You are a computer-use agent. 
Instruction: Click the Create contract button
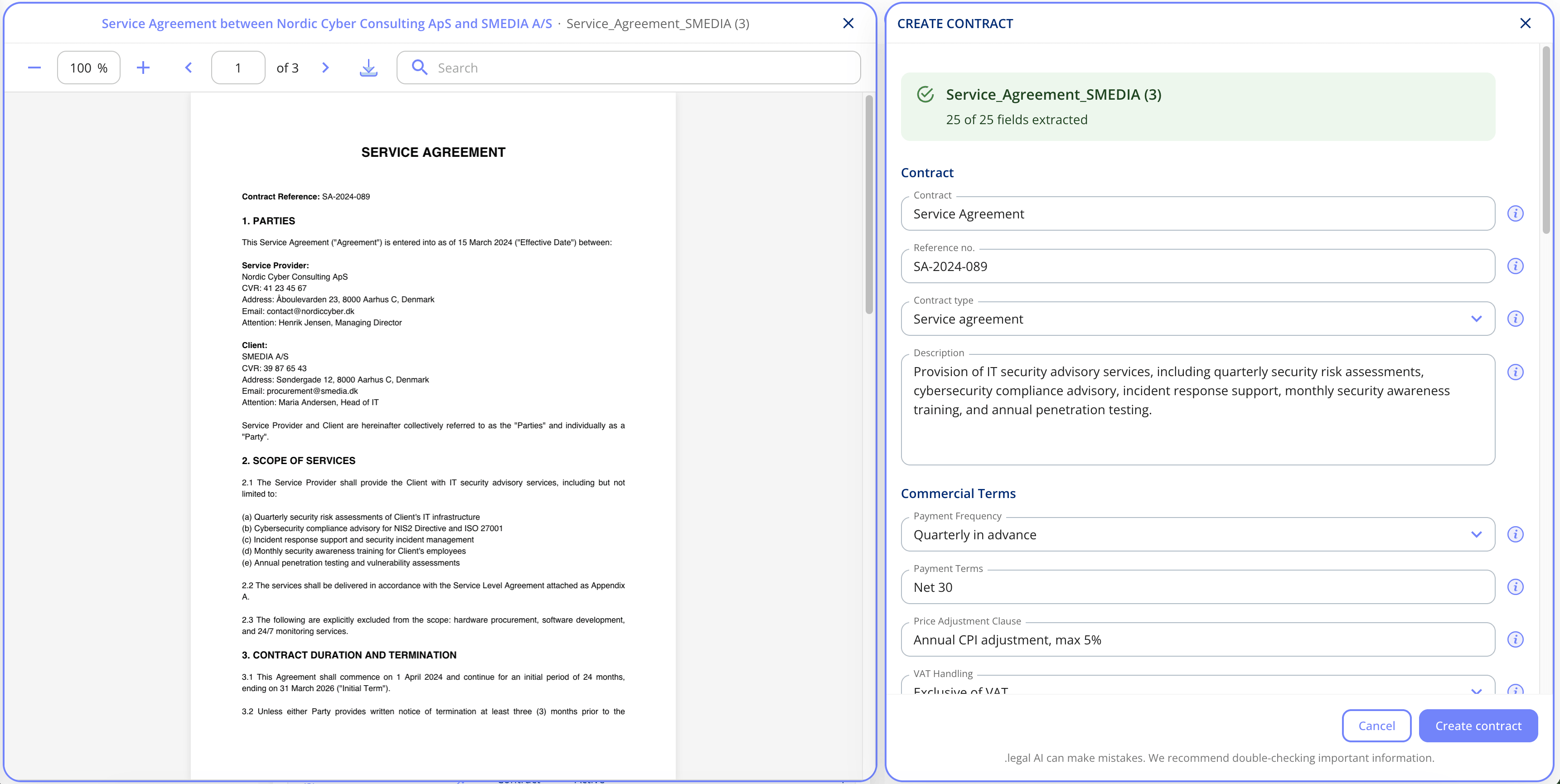pyautogui.click(x=1478, y=726)
